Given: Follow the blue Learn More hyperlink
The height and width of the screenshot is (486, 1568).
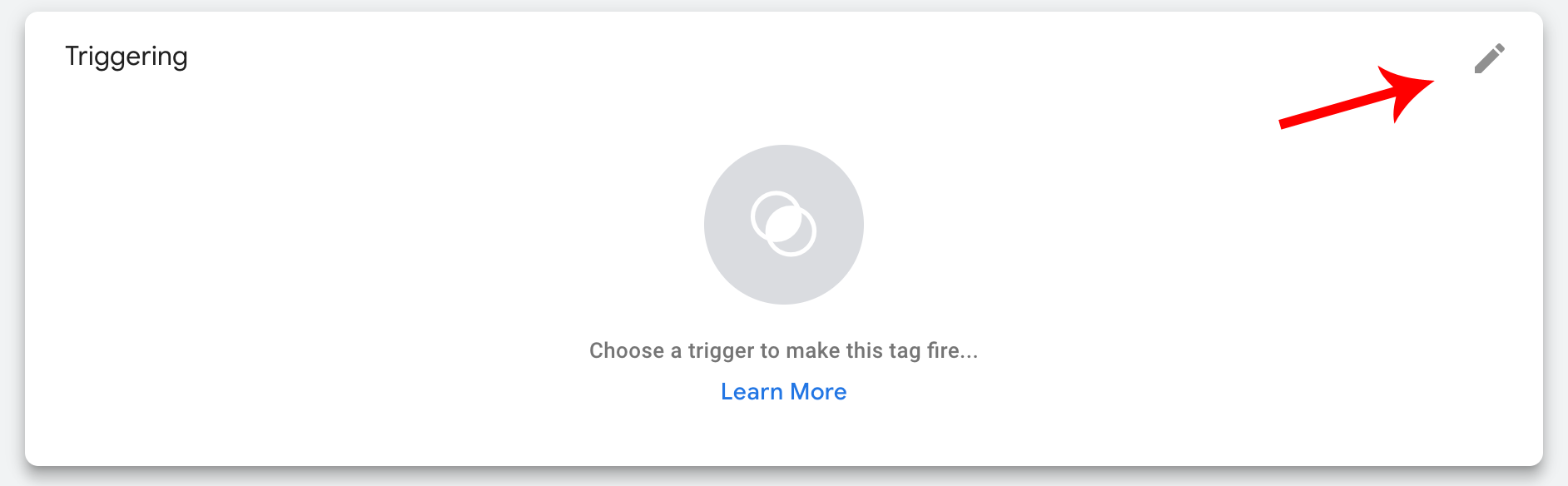Looking at the screenshot, I should pos(783,391).
